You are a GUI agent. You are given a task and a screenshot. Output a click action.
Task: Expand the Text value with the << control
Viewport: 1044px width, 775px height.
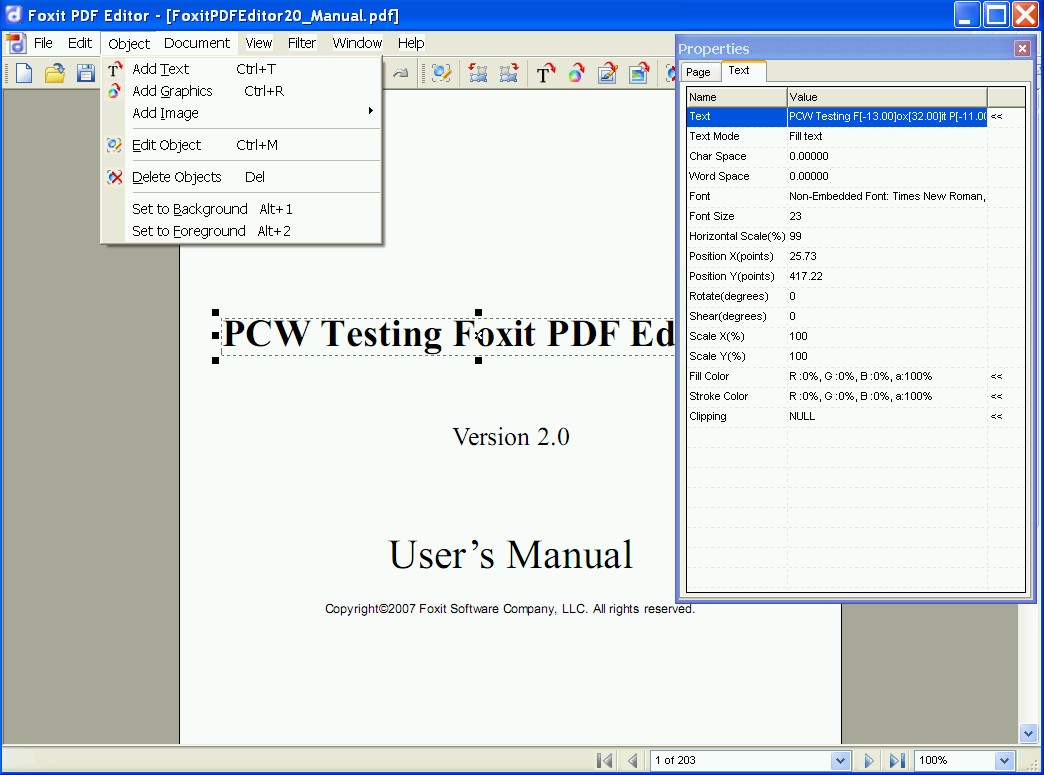click(x=995, y=116)
